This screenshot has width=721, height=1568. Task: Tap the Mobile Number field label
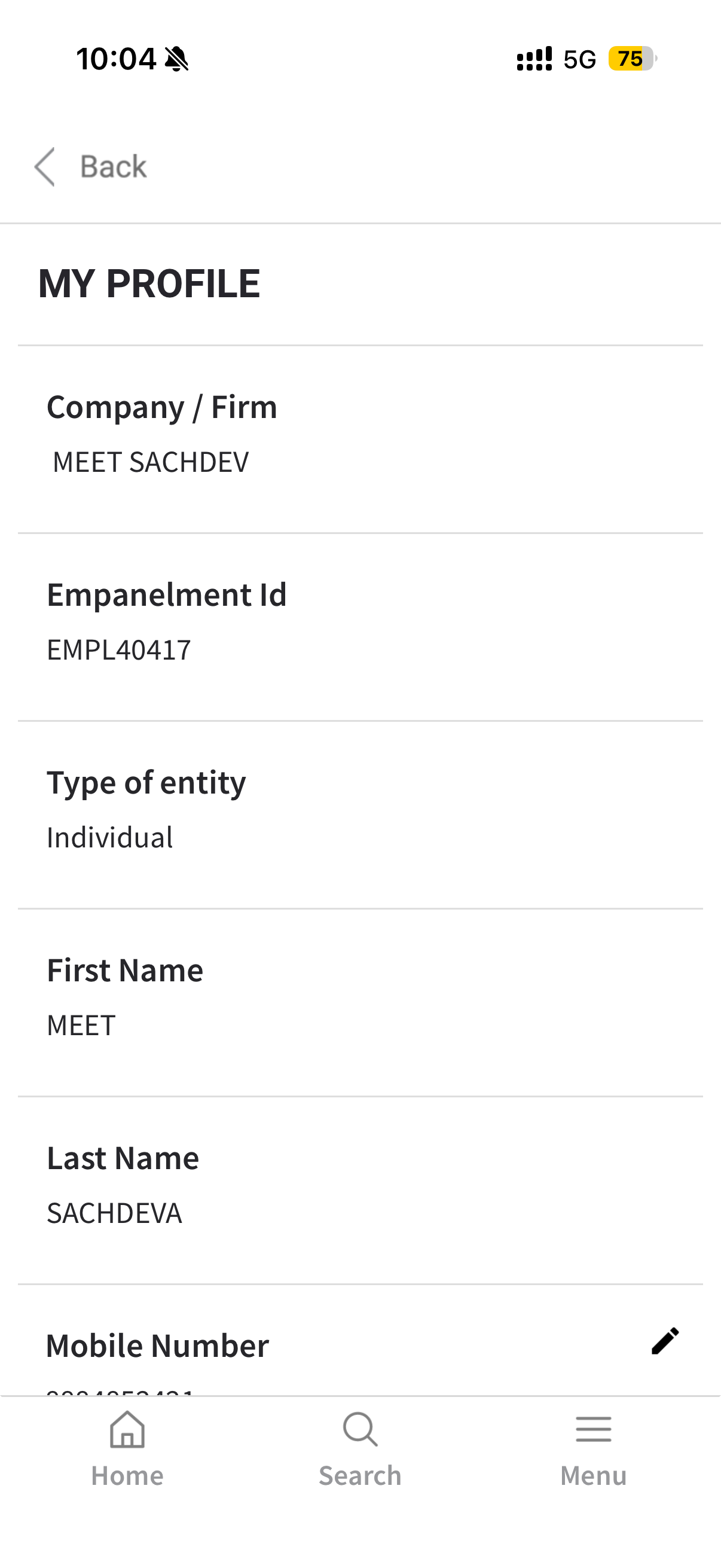pos(158,1346)
